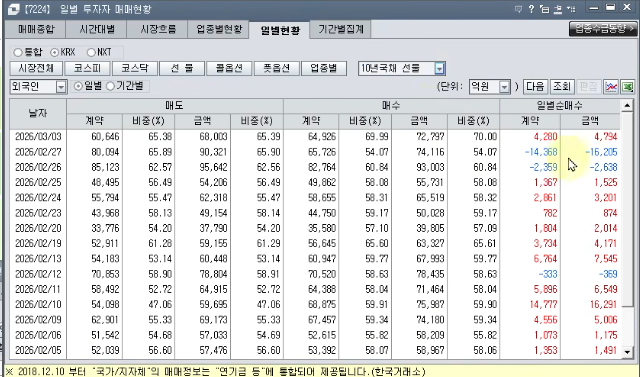Click the 2026/02/12 date cell
Viewport: 640px width, 377px height.
(x=38, y=274)
